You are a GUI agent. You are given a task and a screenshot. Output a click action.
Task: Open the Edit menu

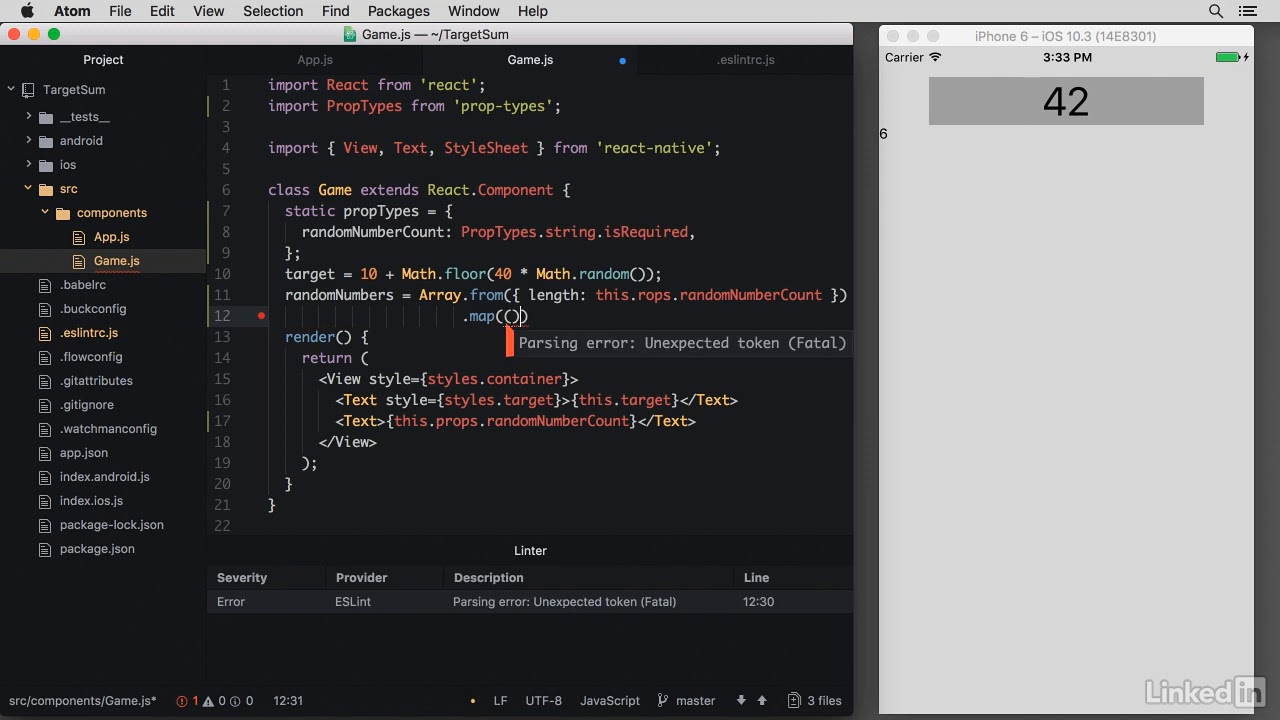[x=162, y=11]
